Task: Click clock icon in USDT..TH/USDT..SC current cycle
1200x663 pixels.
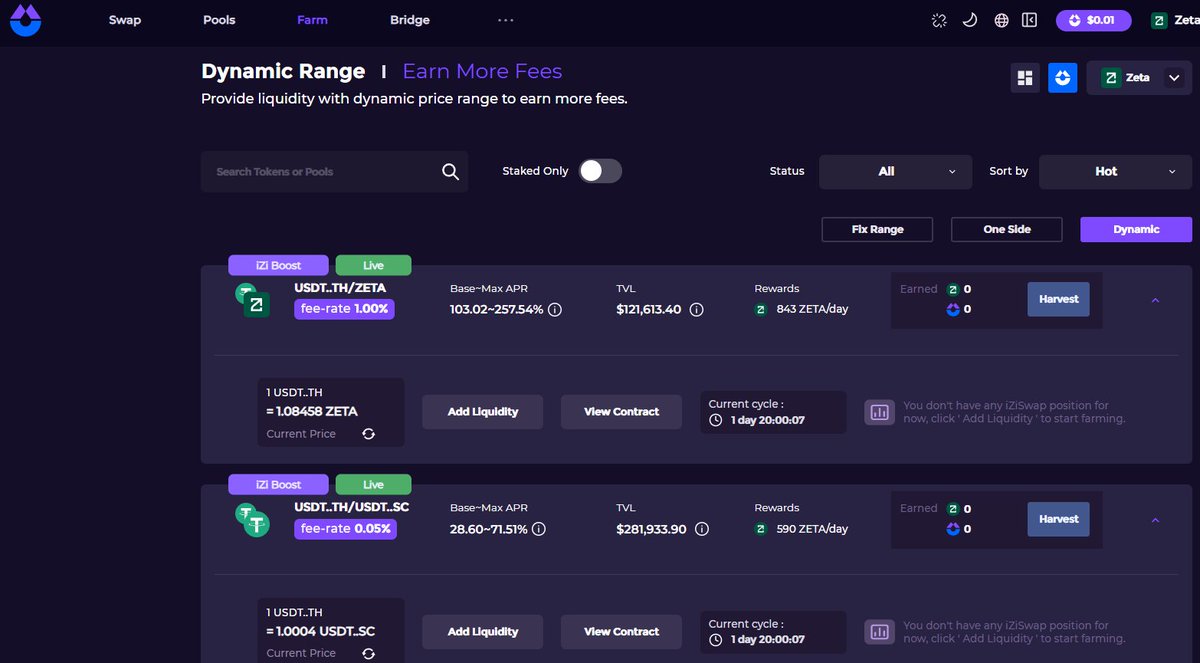Action: coord(715,640)
